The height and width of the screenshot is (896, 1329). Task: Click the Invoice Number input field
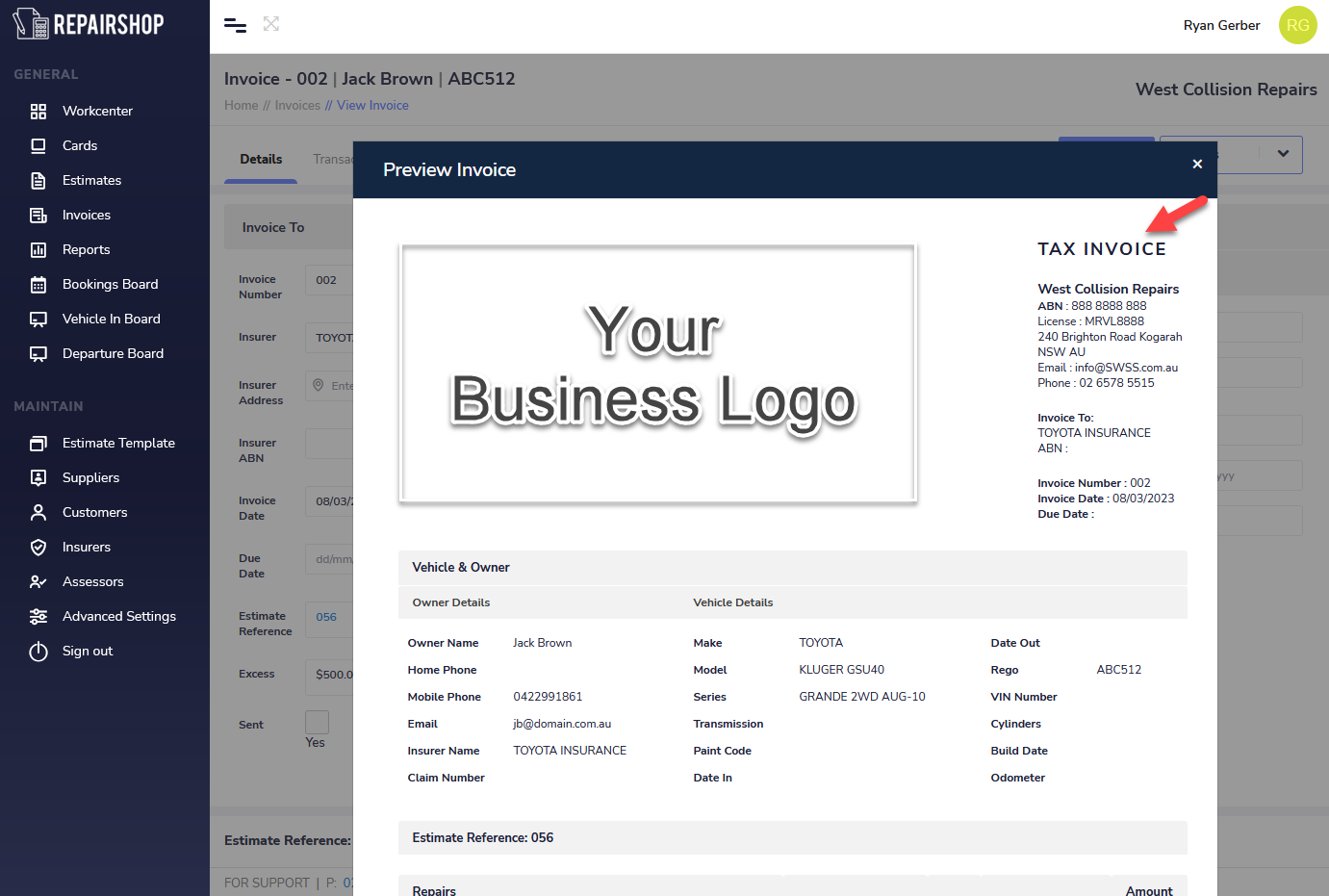(329, 281)
